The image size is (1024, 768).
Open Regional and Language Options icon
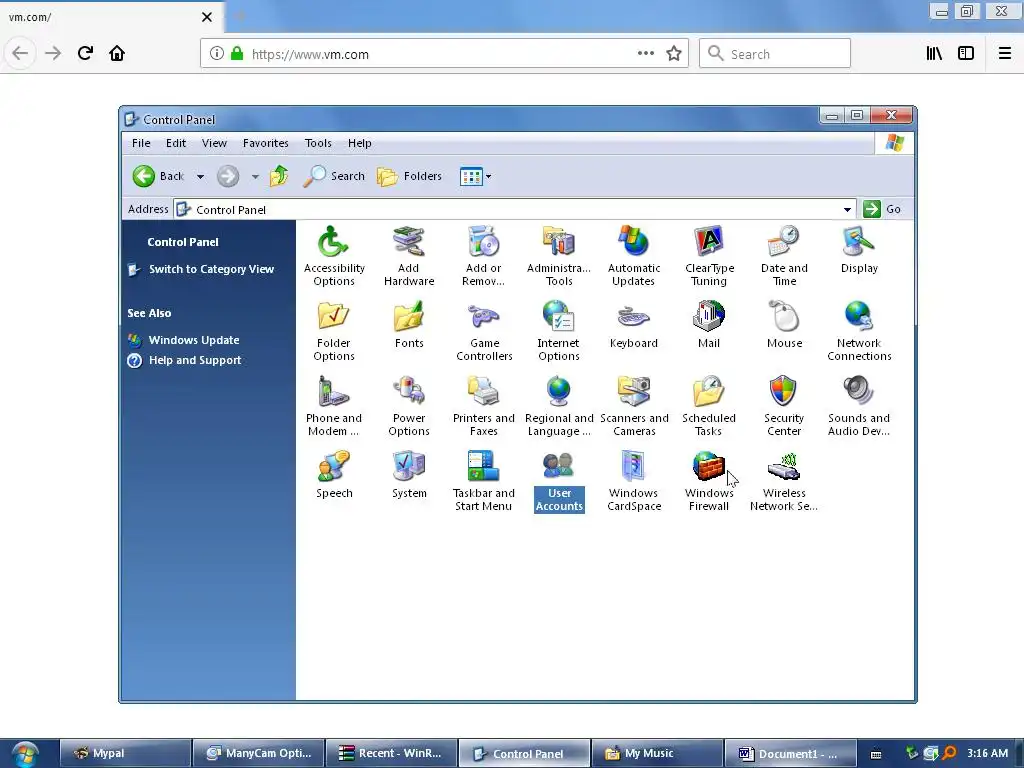coord(559,406)
